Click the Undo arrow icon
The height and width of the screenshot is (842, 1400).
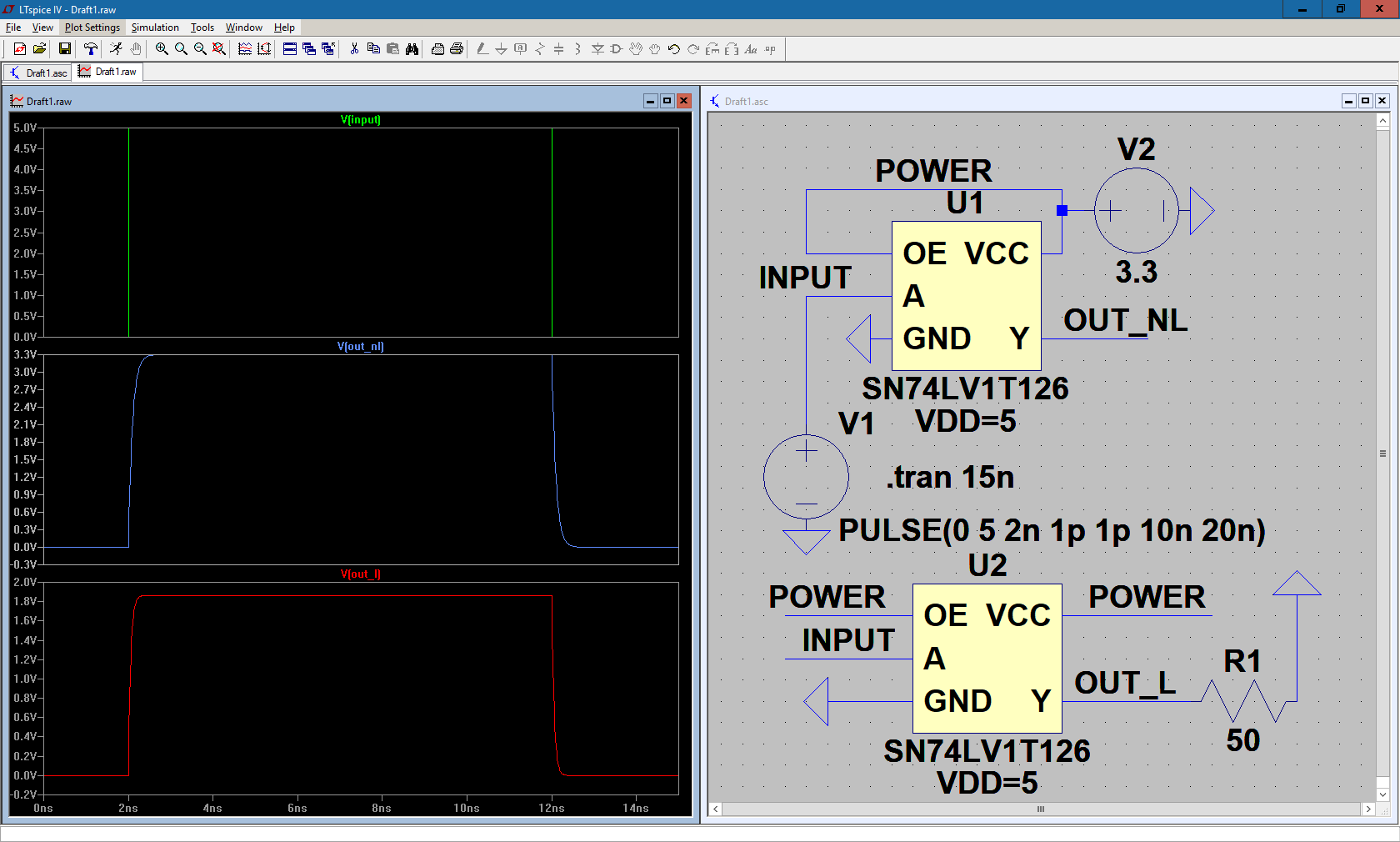click(674, 49)
